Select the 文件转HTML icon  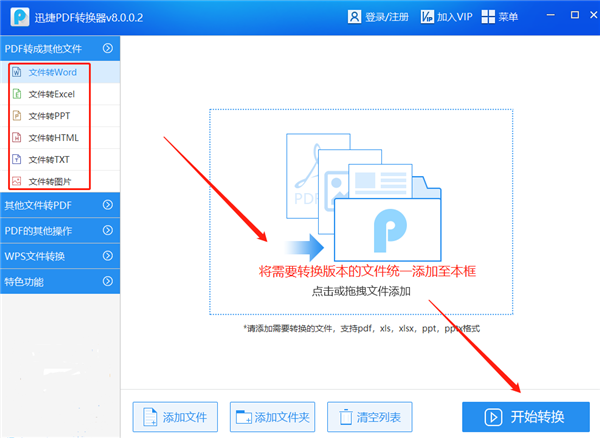pos(16,138)
